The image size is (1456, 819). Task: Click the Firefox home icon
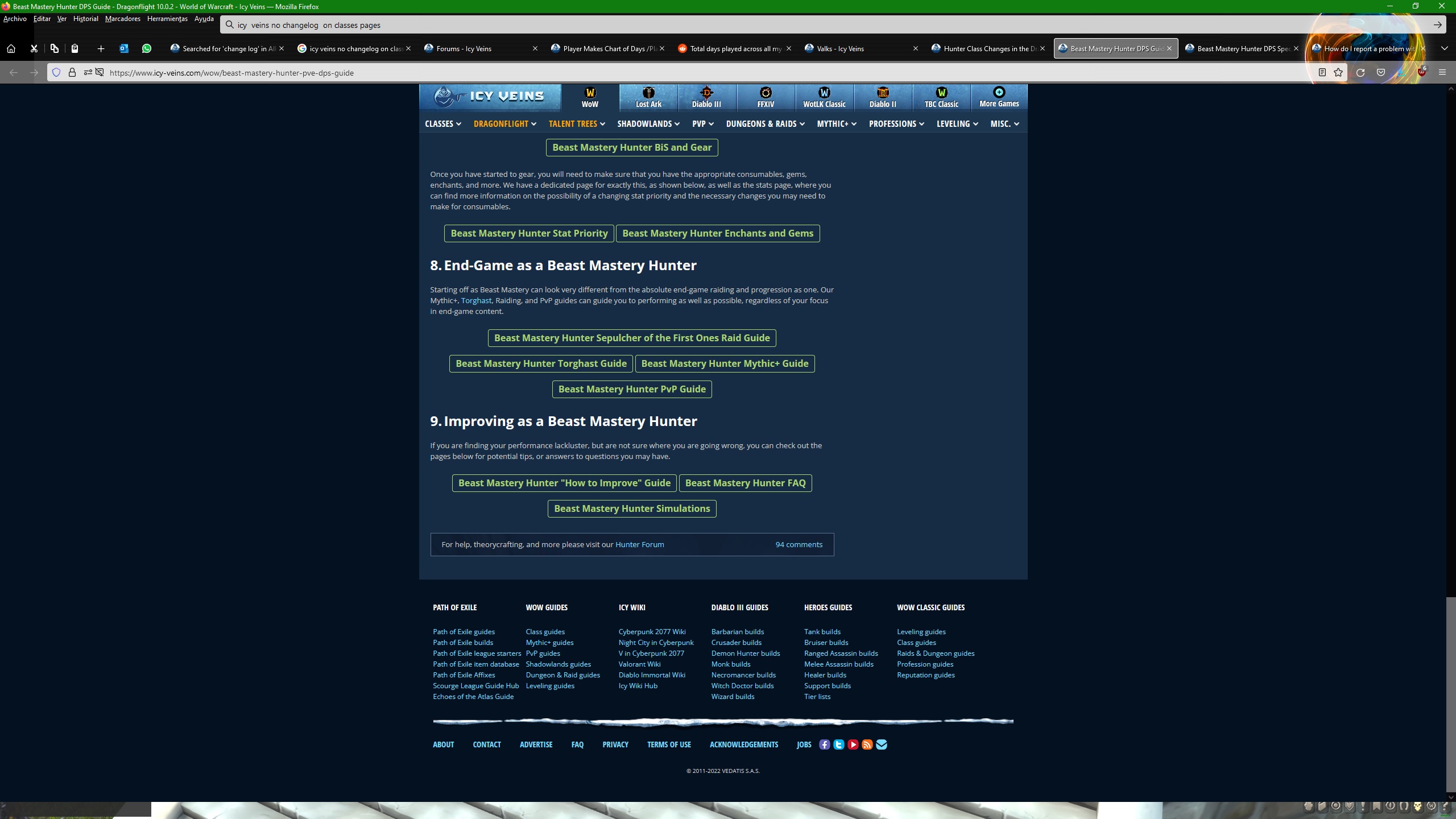pos(11,48)
